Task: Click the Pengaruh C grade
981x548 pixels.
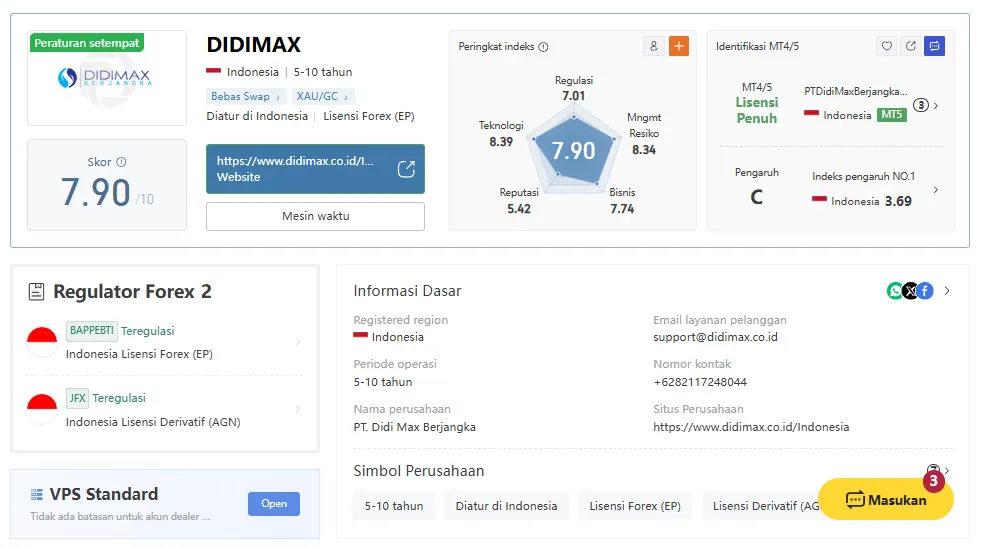Action: (x=756, y=197)
